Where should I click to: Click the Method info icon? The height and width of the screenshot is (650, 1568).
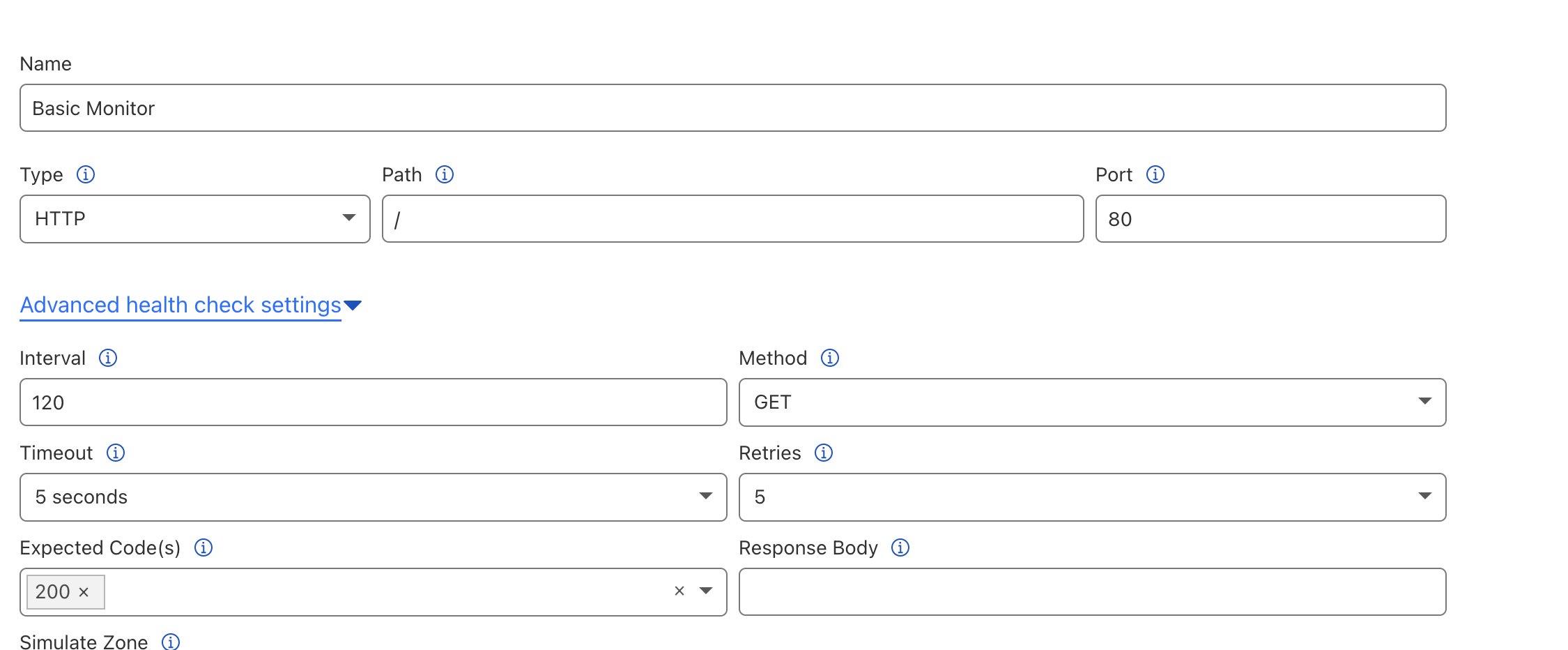pos(829,358)
